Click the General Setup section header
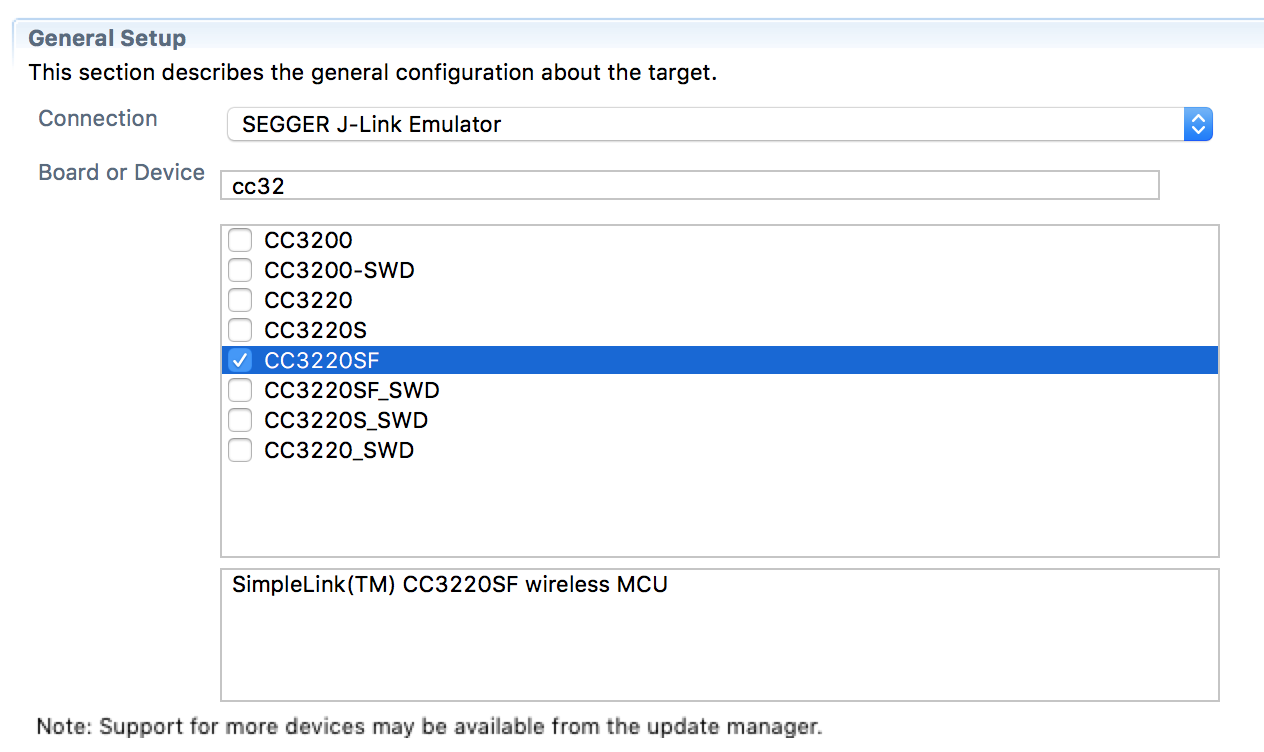 tap(107, 38)
